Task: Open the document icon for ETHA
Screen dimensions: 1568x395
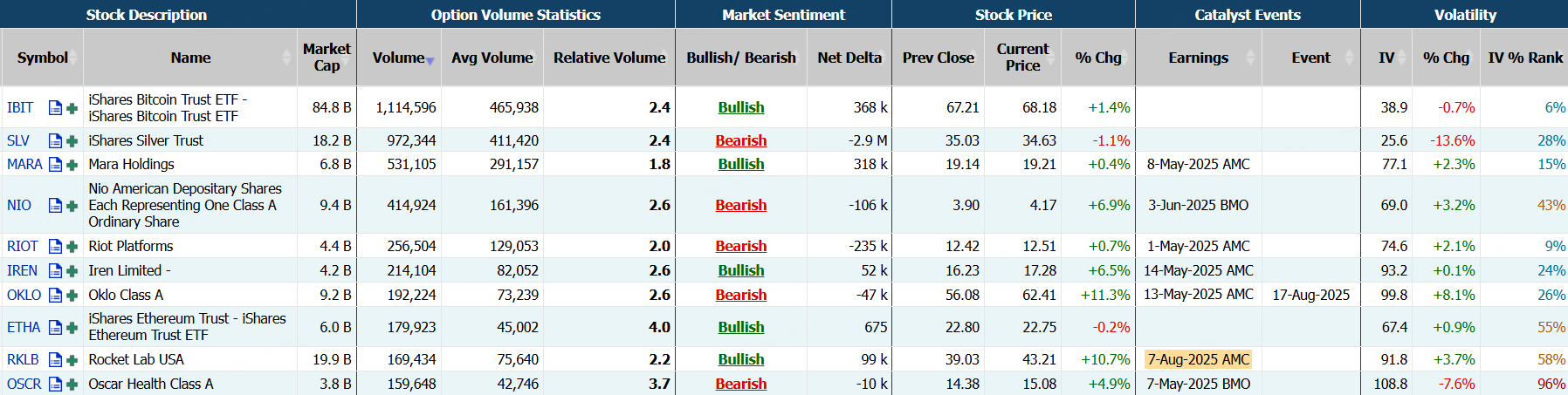Action: coord(55,327)
